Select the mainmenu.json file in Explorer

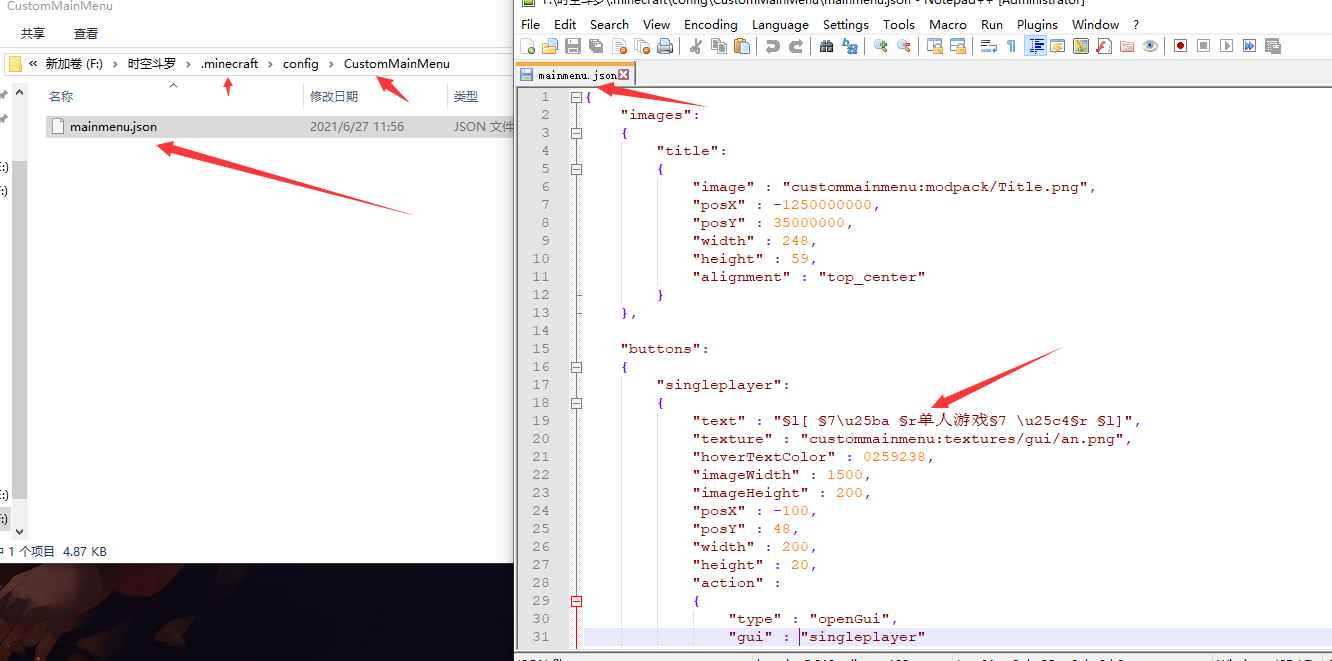pos(112,127)
